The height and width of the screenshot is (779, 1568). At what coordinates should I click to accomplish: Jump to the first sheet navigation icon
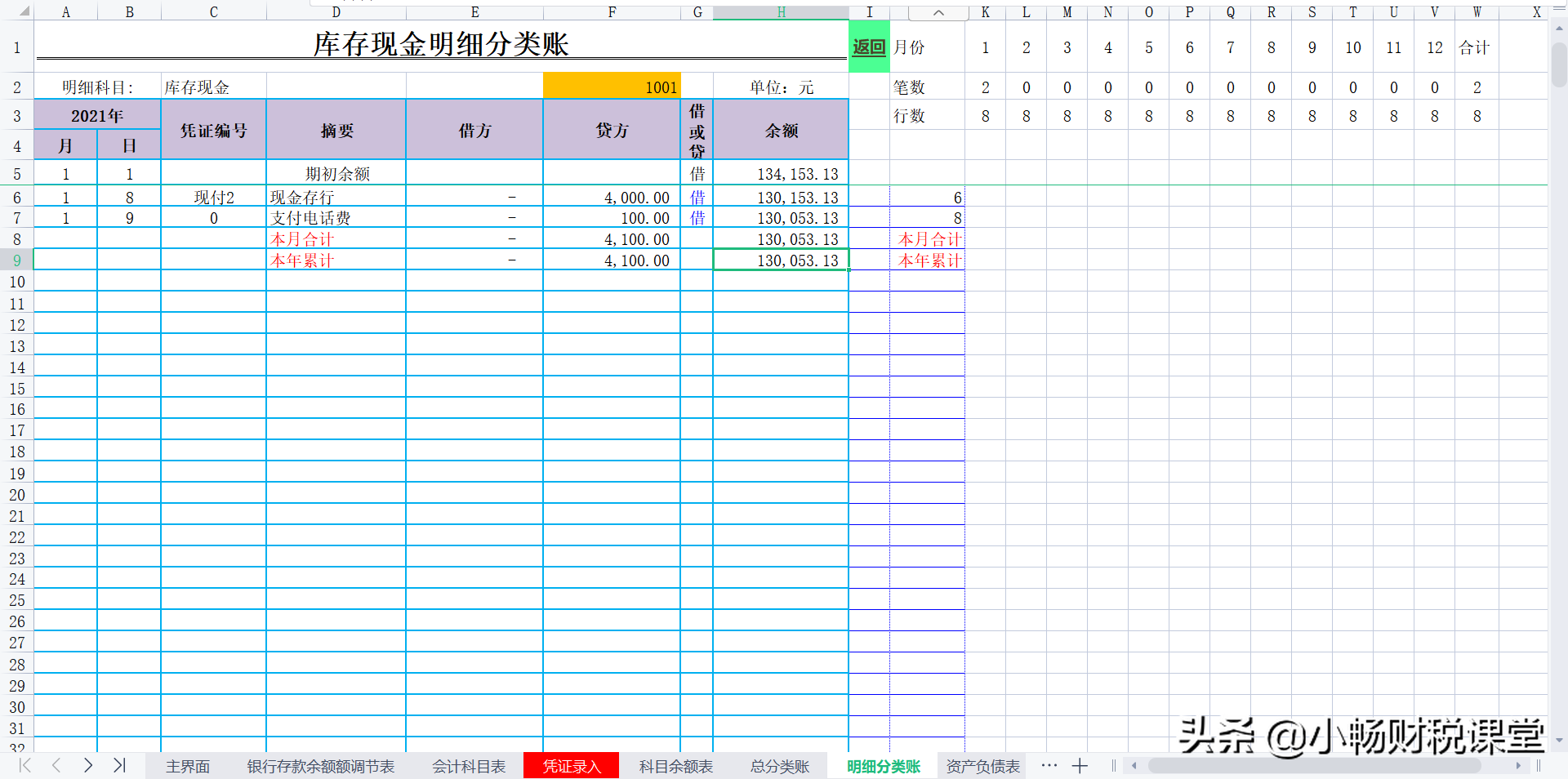(24, 766)
